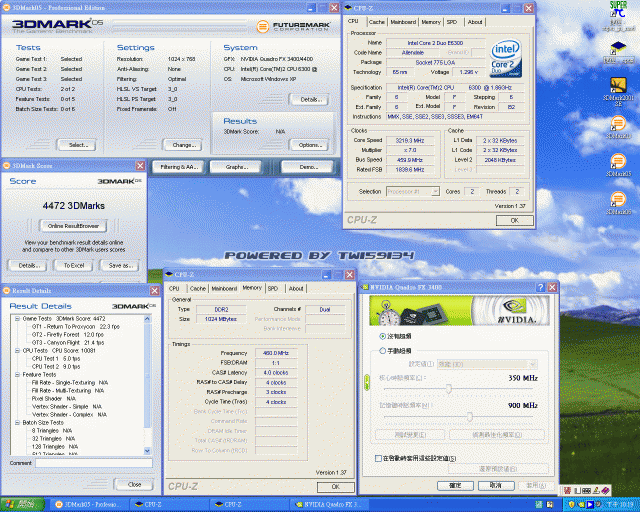This screenshot has height=512, width=640.
Task: Click the 4472 3DMarks score text
Action: 73,206
